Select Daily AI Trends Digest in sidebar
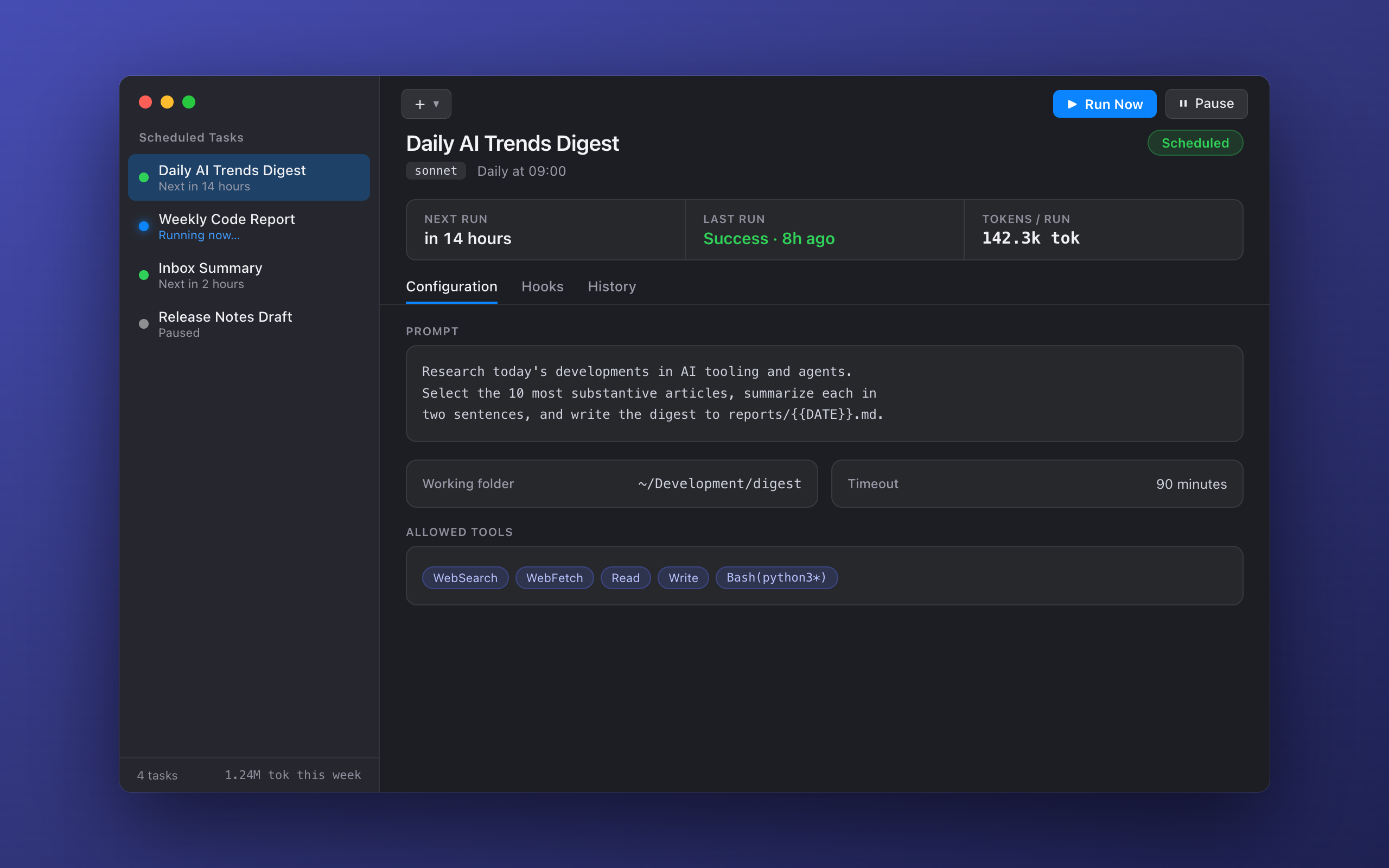The height and width of the screenshot is (868, 1389). pyautogui.click(x=249, y=177)
